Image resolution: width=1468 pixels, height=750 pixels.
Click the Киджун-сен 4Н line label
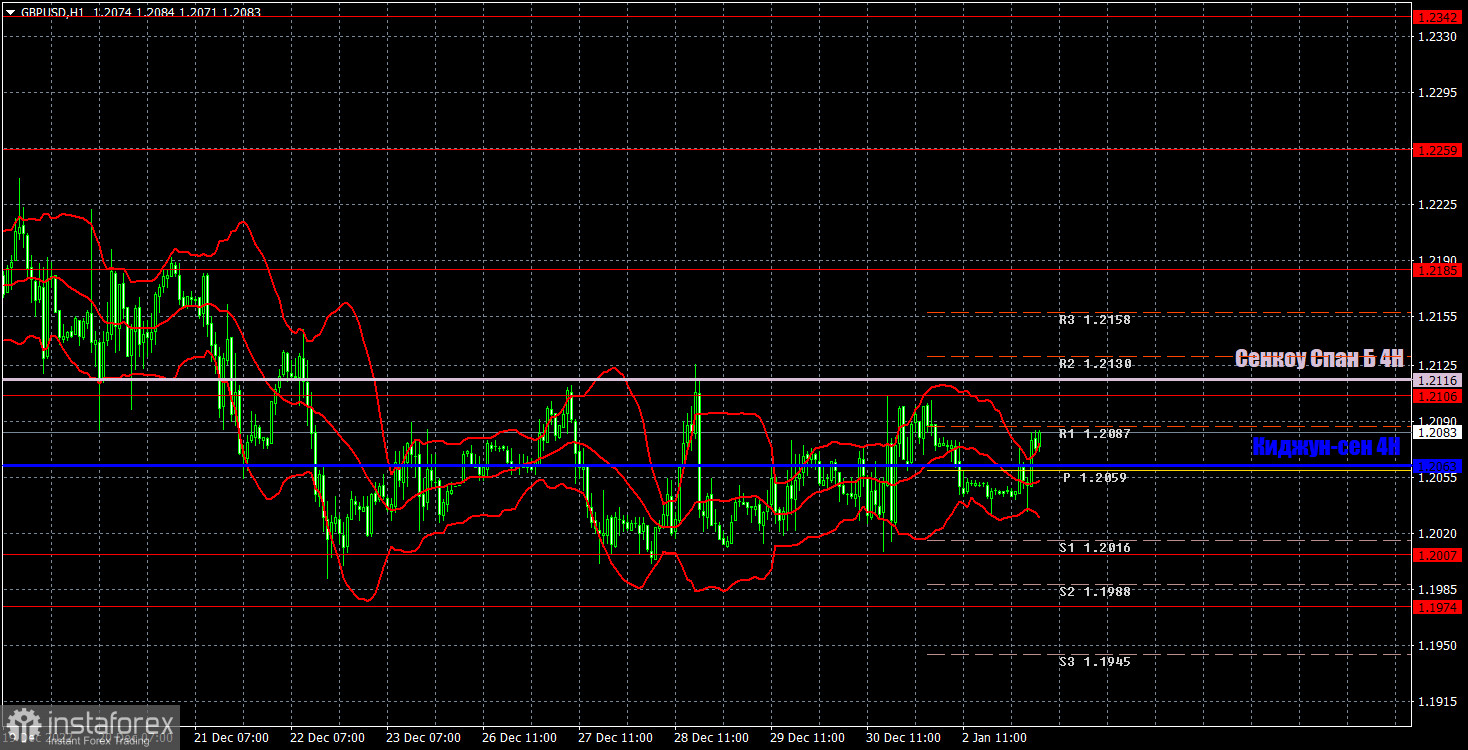1327,447
